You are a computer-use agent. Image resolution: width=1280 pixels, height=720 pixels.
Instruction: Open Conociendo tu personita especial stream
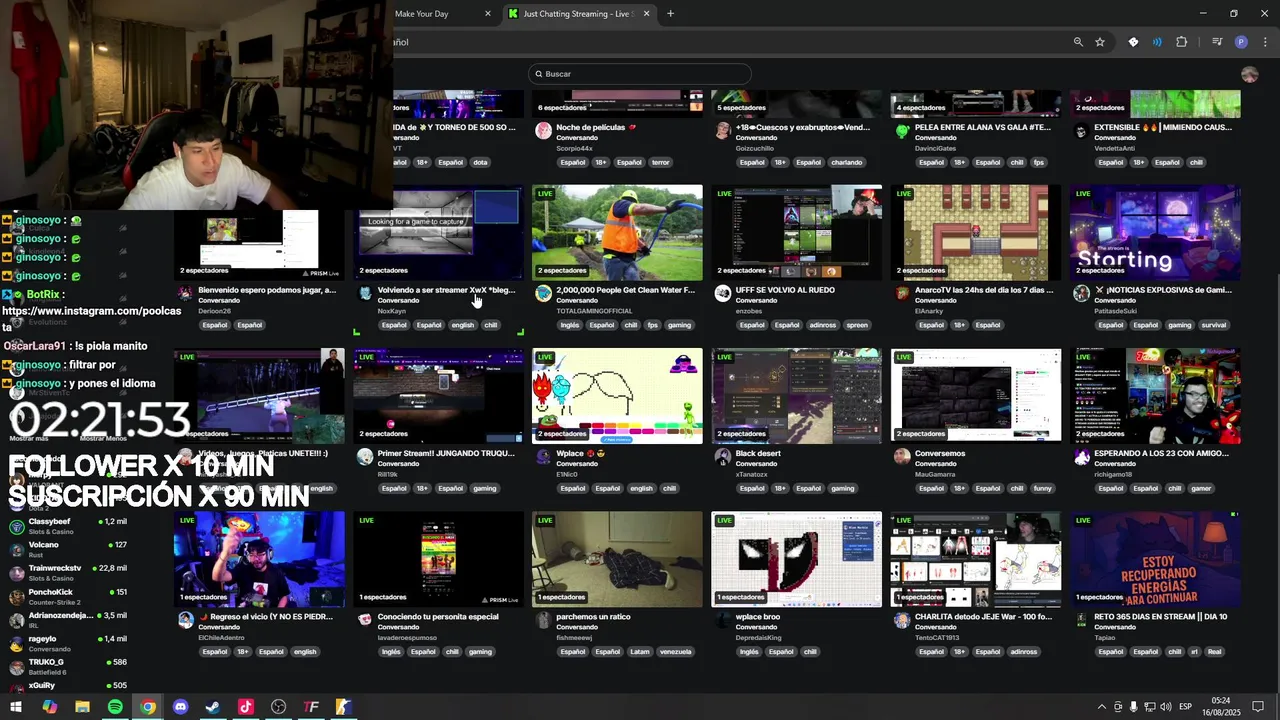438,617
